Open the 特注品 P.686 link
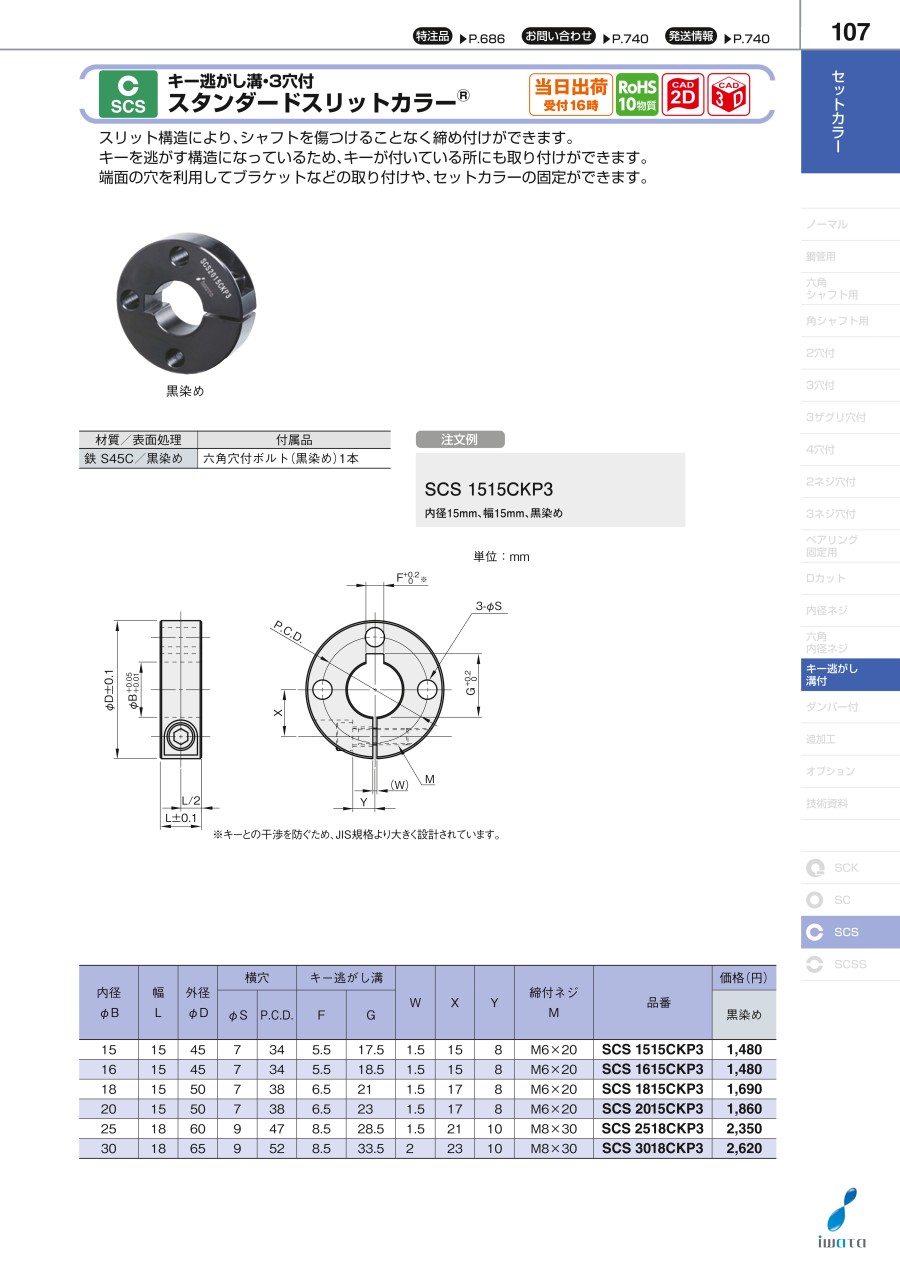 [459, 38]
